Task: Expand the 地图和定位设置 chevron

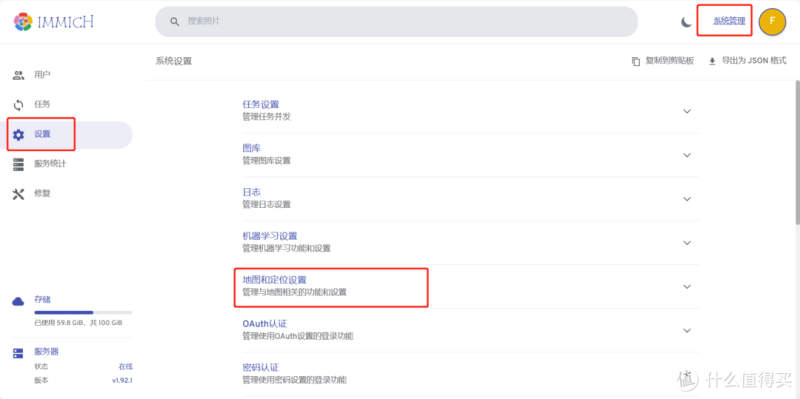Action: [687, 286]
